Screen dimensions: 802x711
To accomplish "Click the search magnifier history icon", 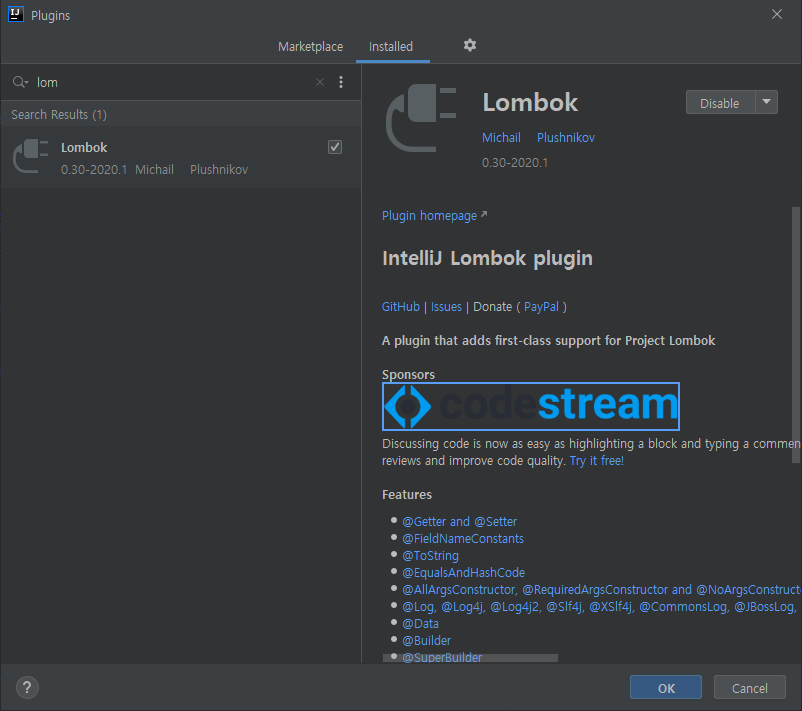I will [20, 82].
